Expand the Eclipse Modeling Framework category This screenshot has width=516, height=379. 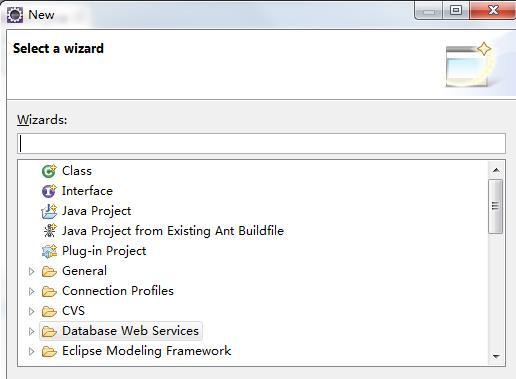point(31,351)
